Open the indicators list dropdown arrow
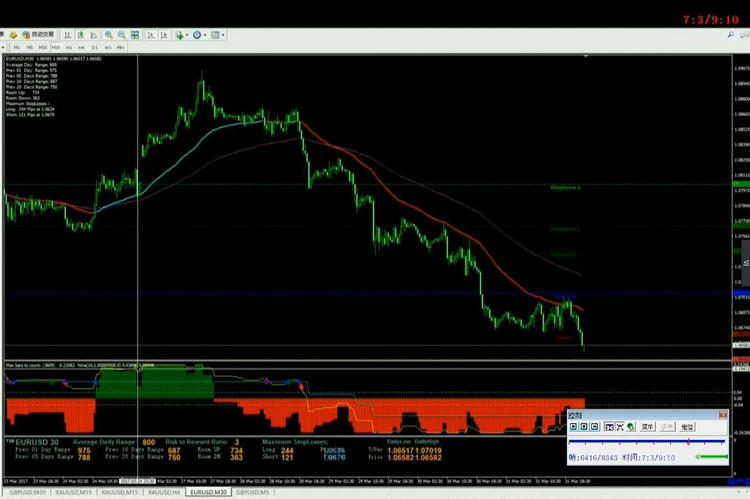 (187, 35)
